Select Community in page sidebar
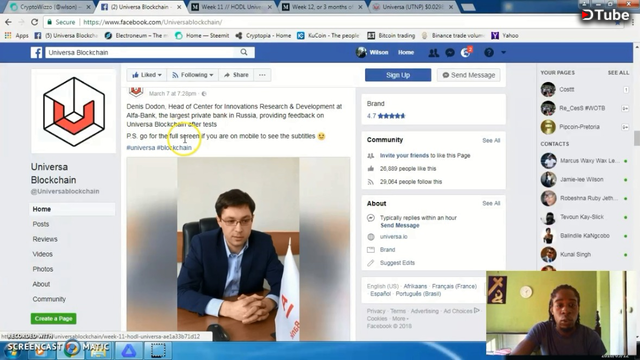The height and width of the screenshot is (360, 640). [x=49, y=299]
